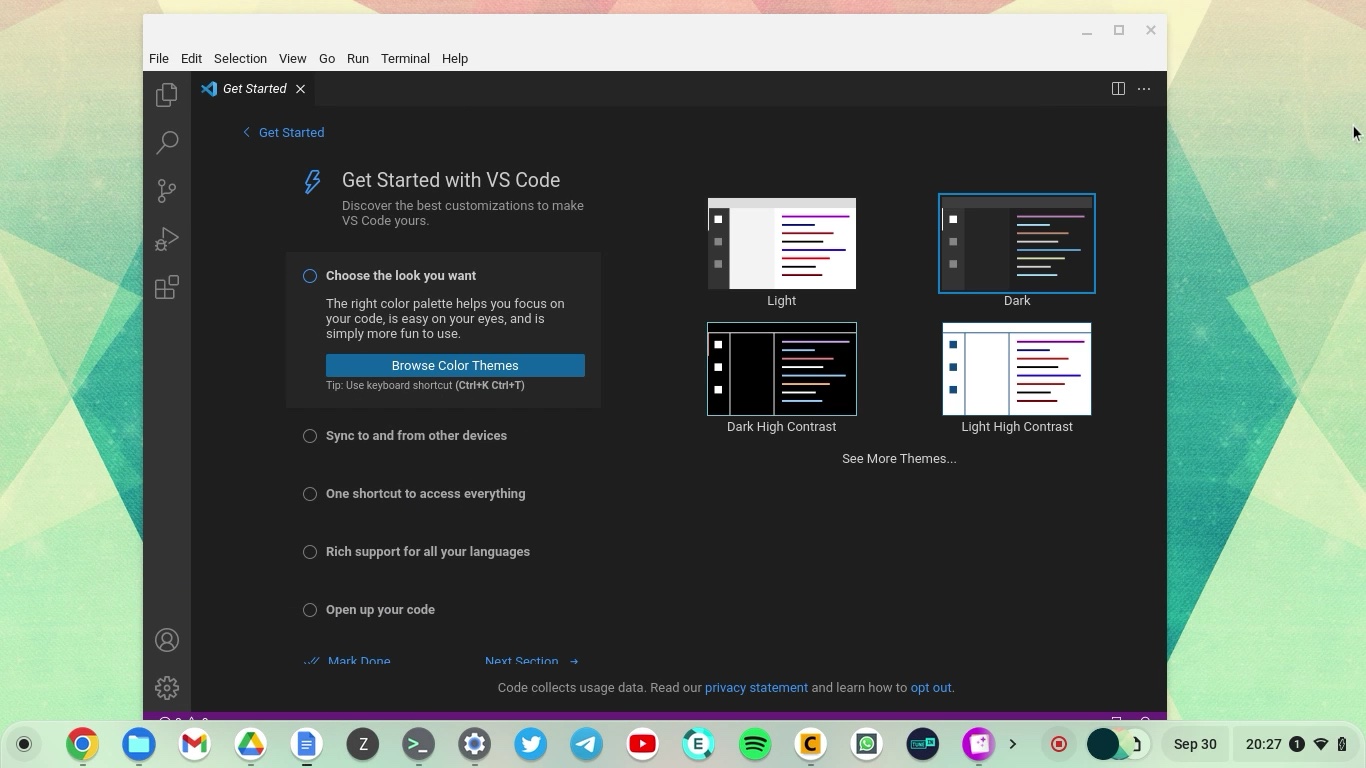Screen dimensions: 1366x768
Task: Choose the Dark High Contrast theme thumbnail
Action: 782,369
